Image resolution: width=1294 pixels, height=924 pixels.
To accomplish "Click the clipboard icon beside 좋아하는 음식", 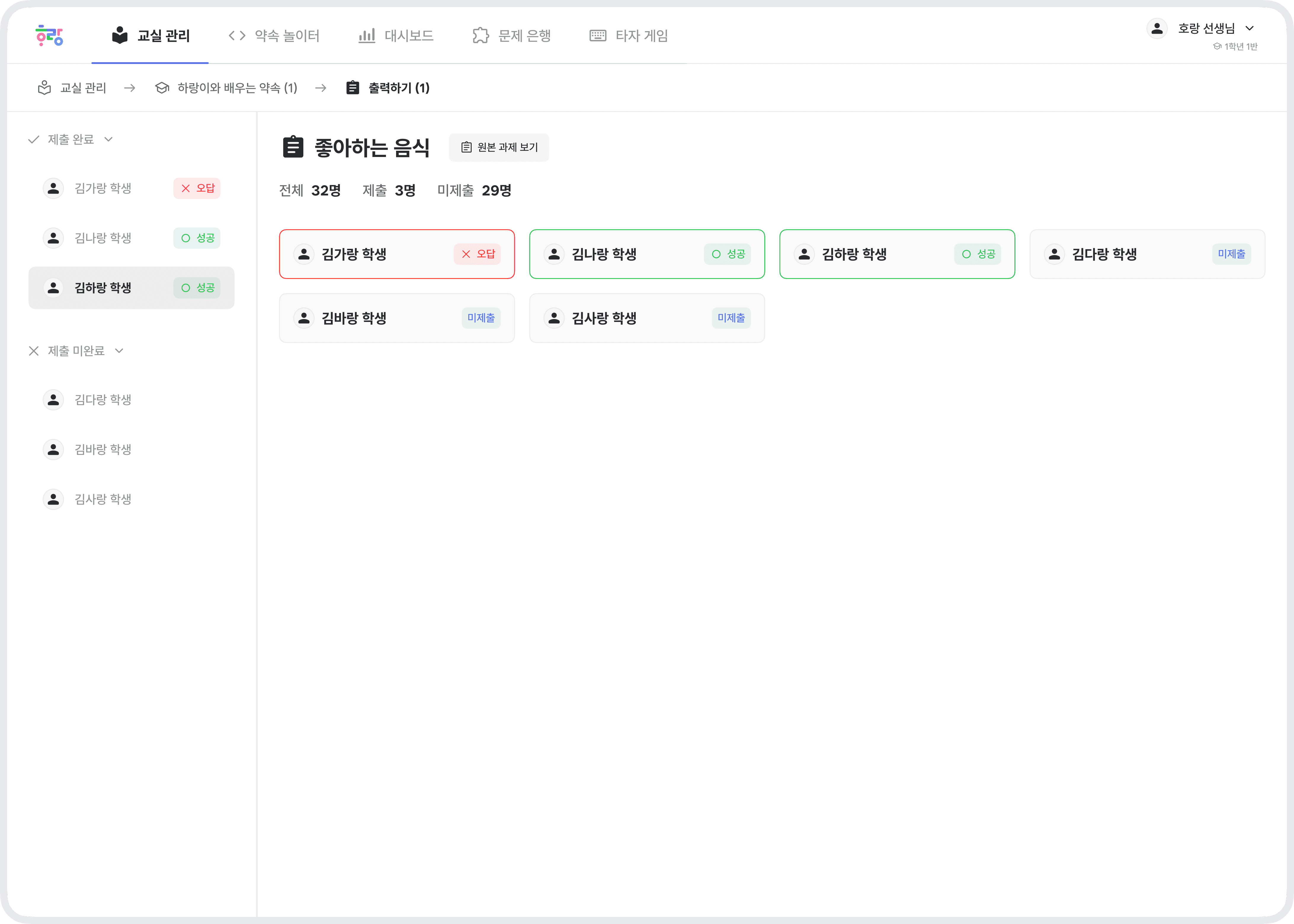I will click(x=293, y=147).
